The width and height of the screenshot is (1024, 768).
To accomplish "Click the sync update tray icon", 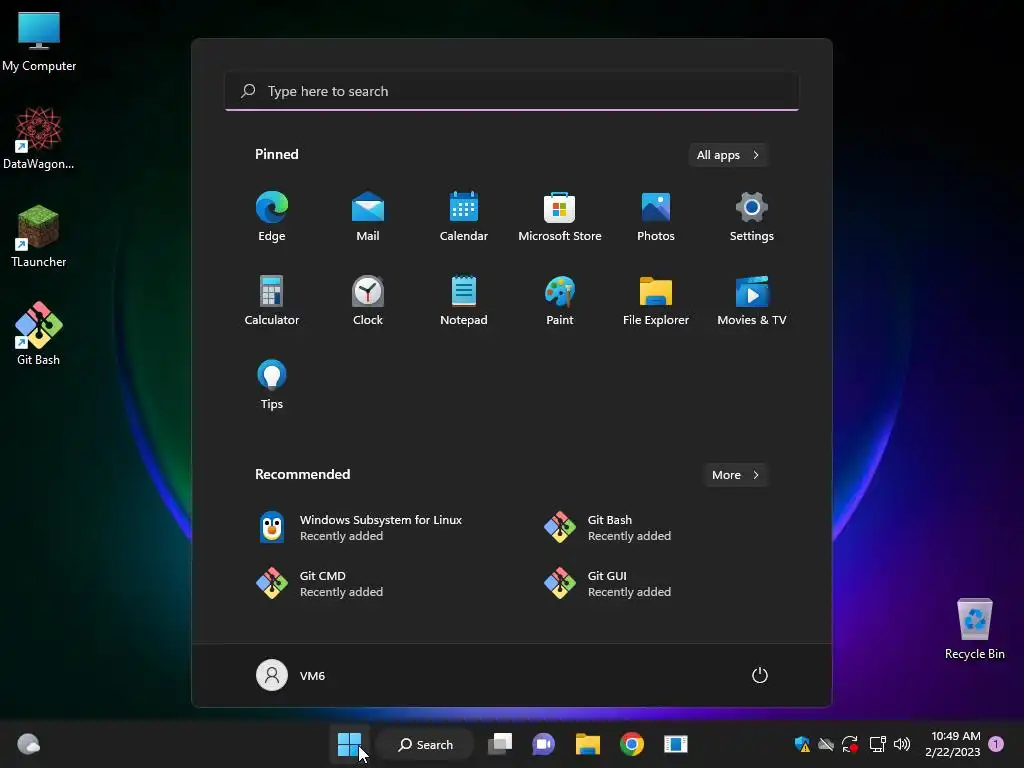I will tap(850, 744).
